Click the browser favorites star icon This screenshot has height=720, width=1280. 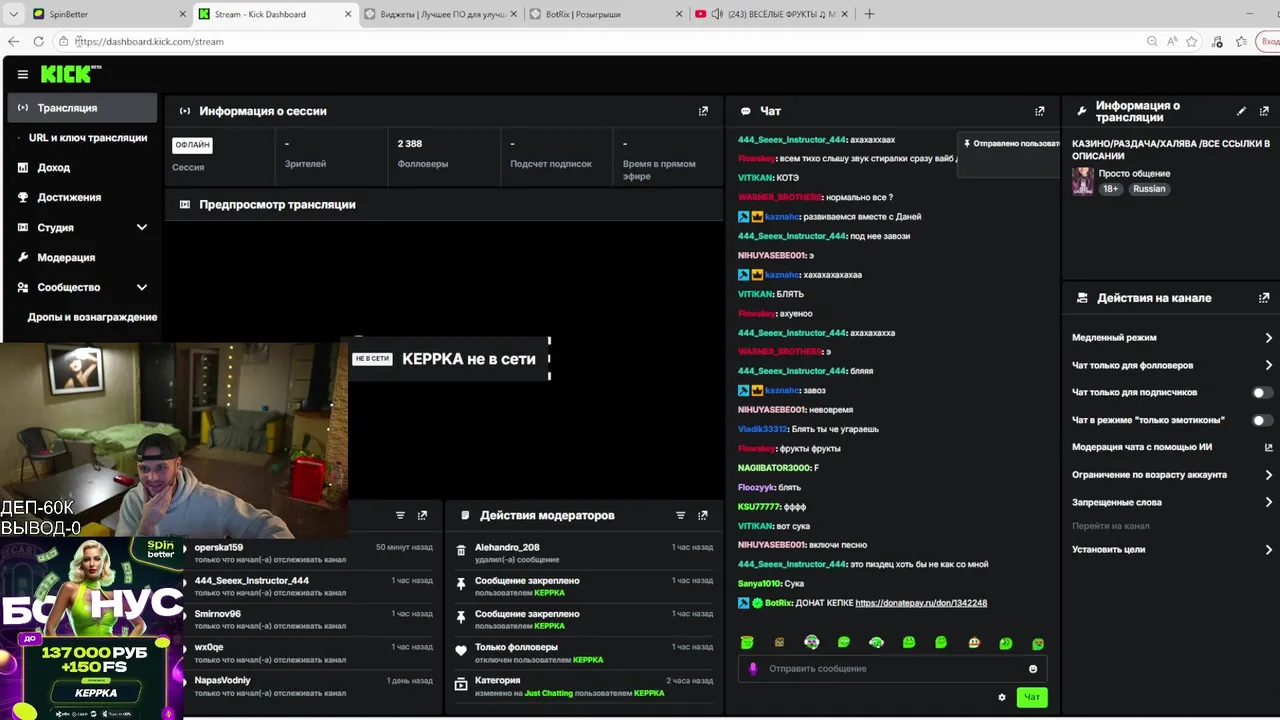point(1191,41)
